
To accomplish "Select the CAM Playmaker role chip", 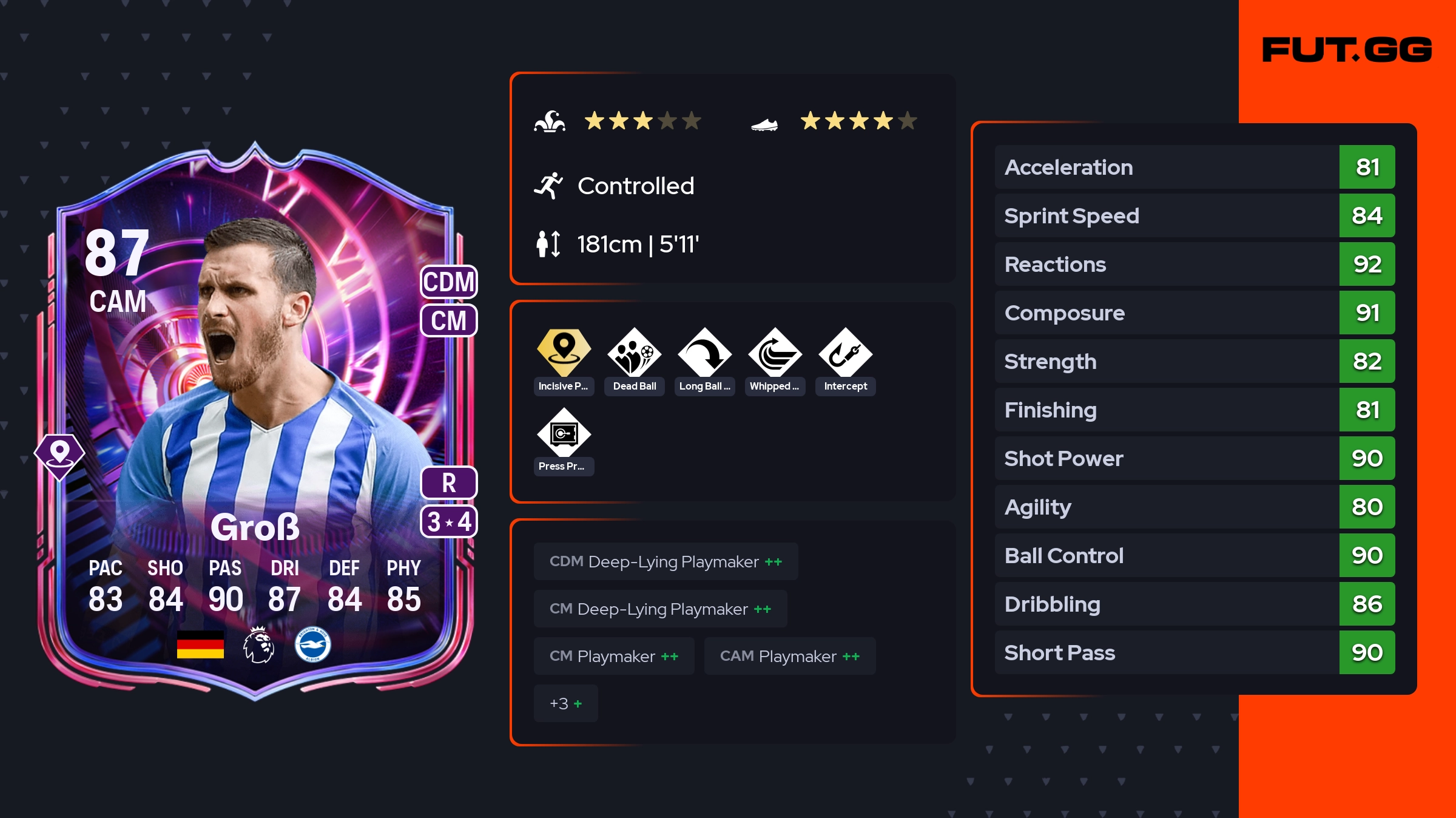I will tap(789, 656).
